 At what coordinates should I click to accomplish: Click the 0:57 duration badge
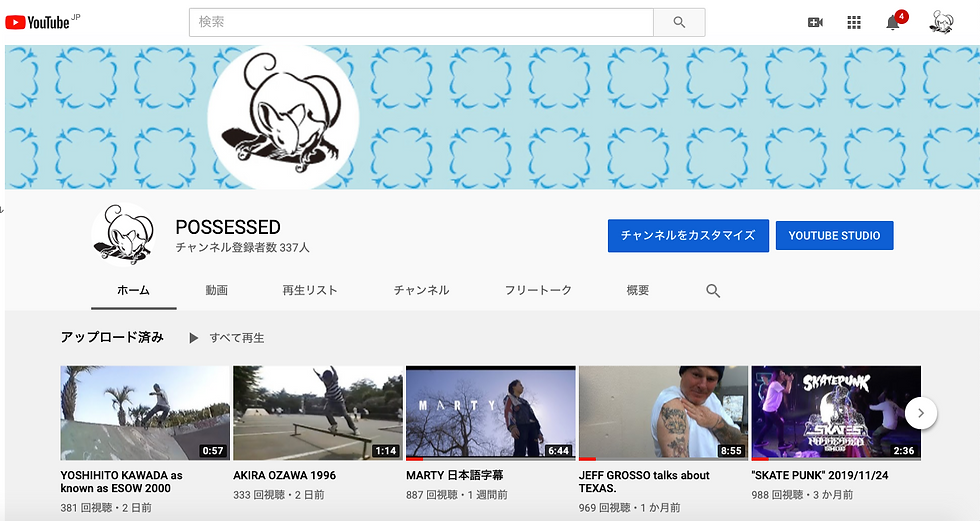tap(212, 450)
